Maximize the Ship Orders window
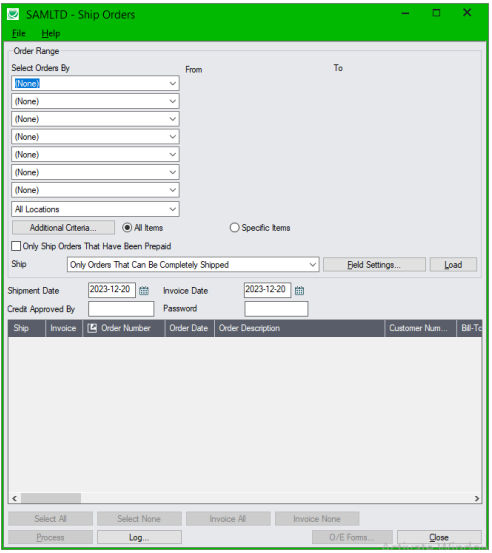 [x=436, y=13]
